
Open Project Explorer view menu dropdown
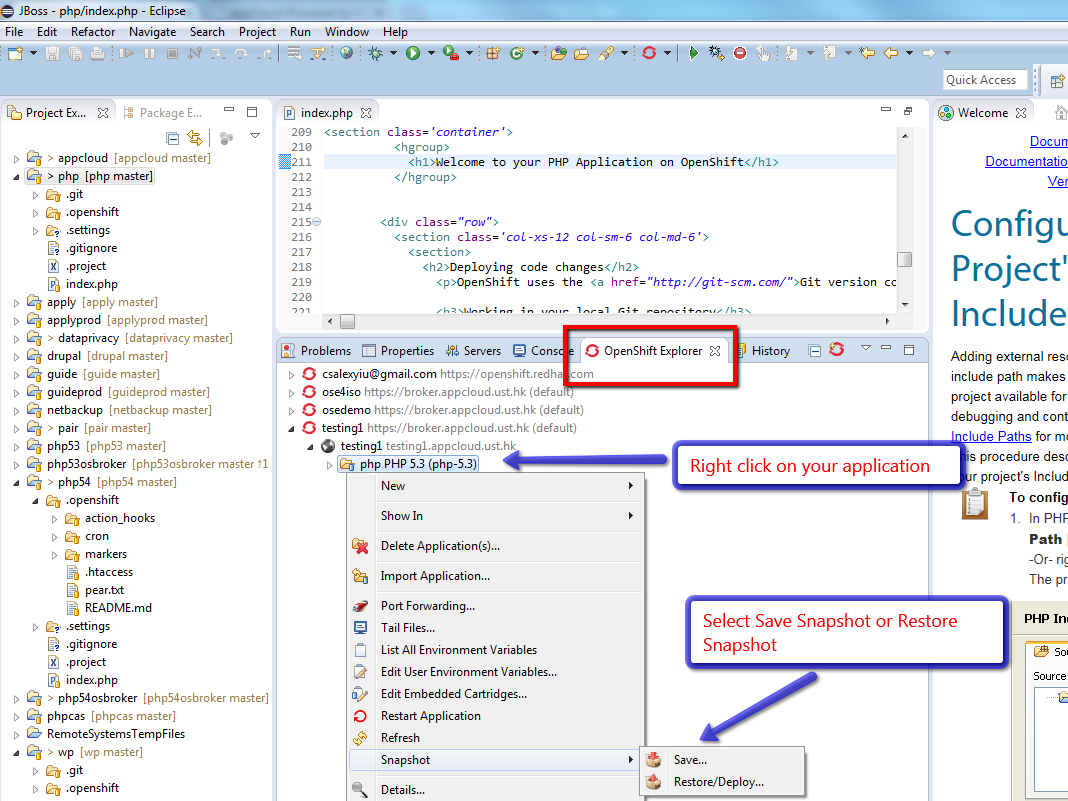coord(255,137)
